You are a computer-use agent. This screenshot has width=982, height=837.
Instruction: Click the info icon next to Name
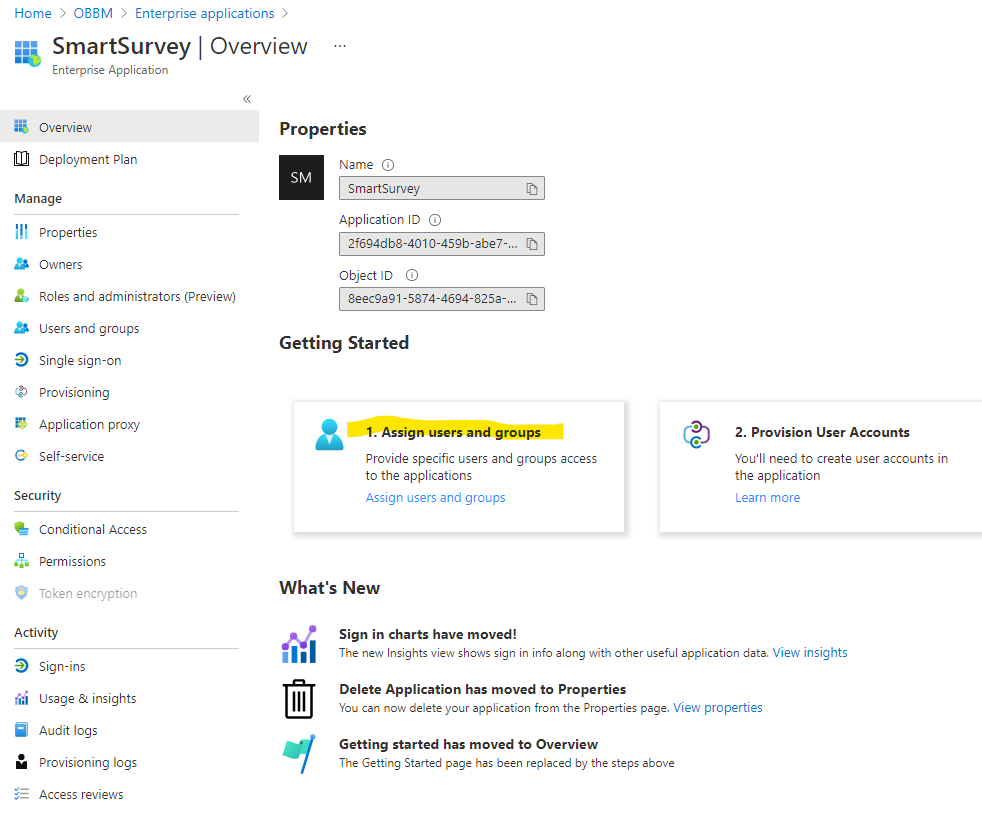(388, 165)
